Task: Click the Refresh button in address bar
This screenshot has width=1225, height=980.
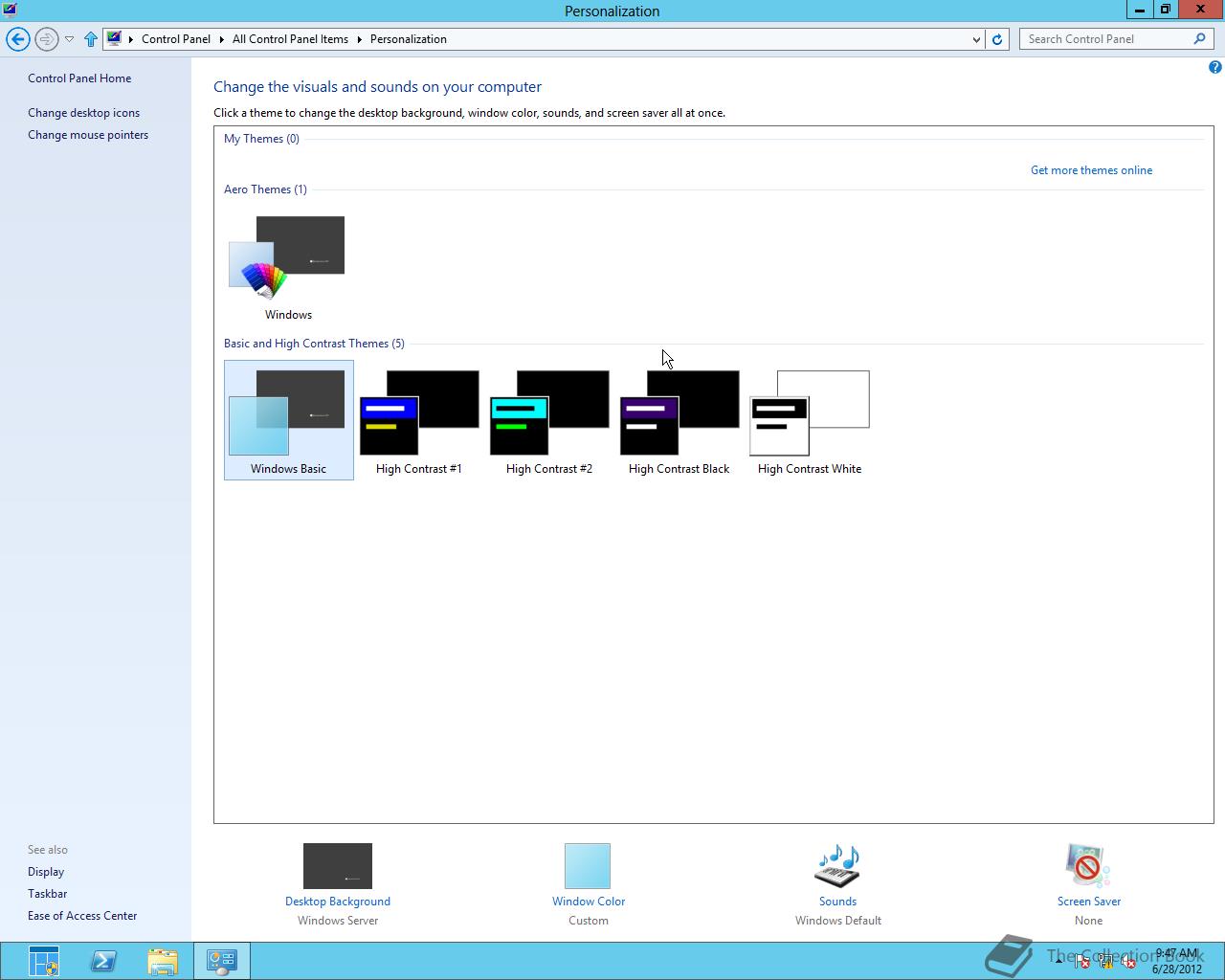Action: click(997, 39)
